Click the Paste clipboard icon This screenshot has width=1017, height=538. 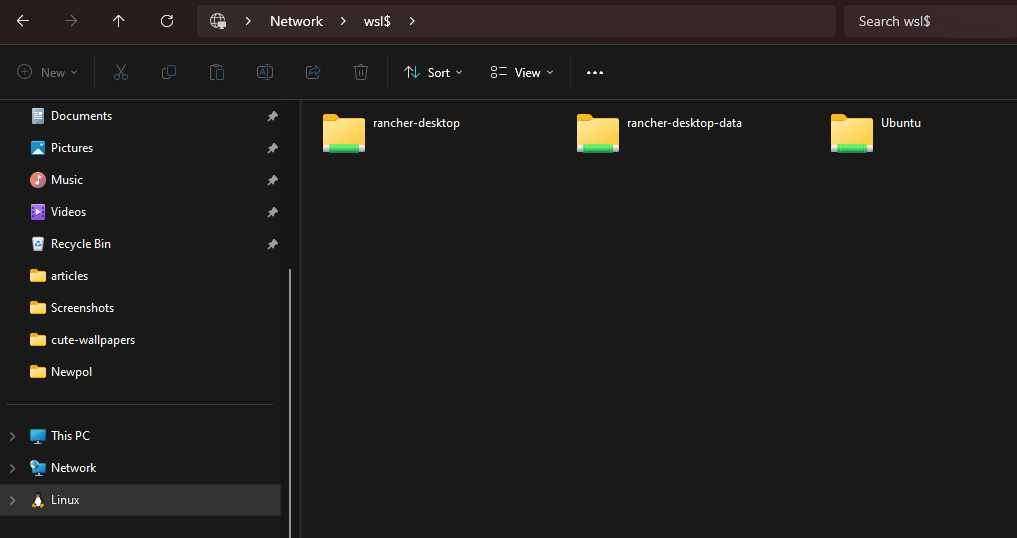pos(217,72)
